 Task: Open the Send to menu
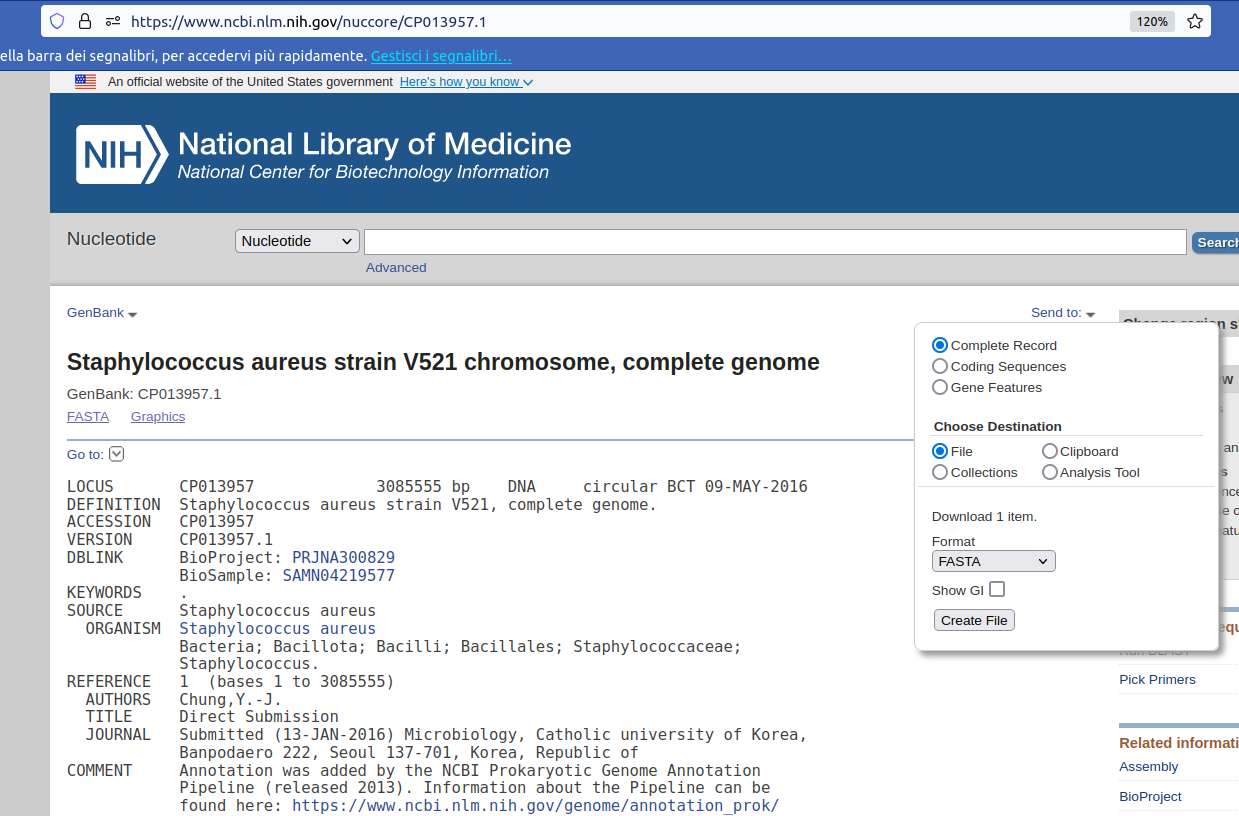point(1062,313)
